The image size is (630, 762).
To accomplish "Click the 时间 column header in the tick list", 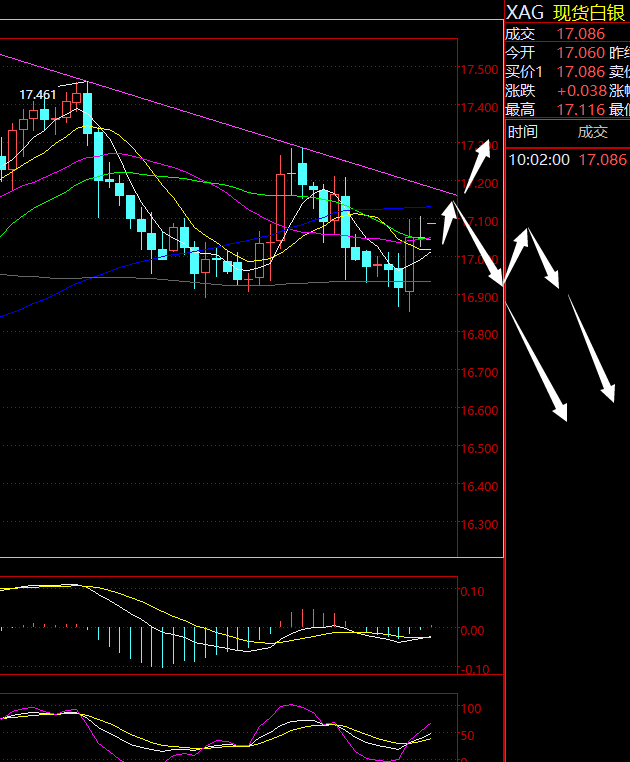I will 523,132.
